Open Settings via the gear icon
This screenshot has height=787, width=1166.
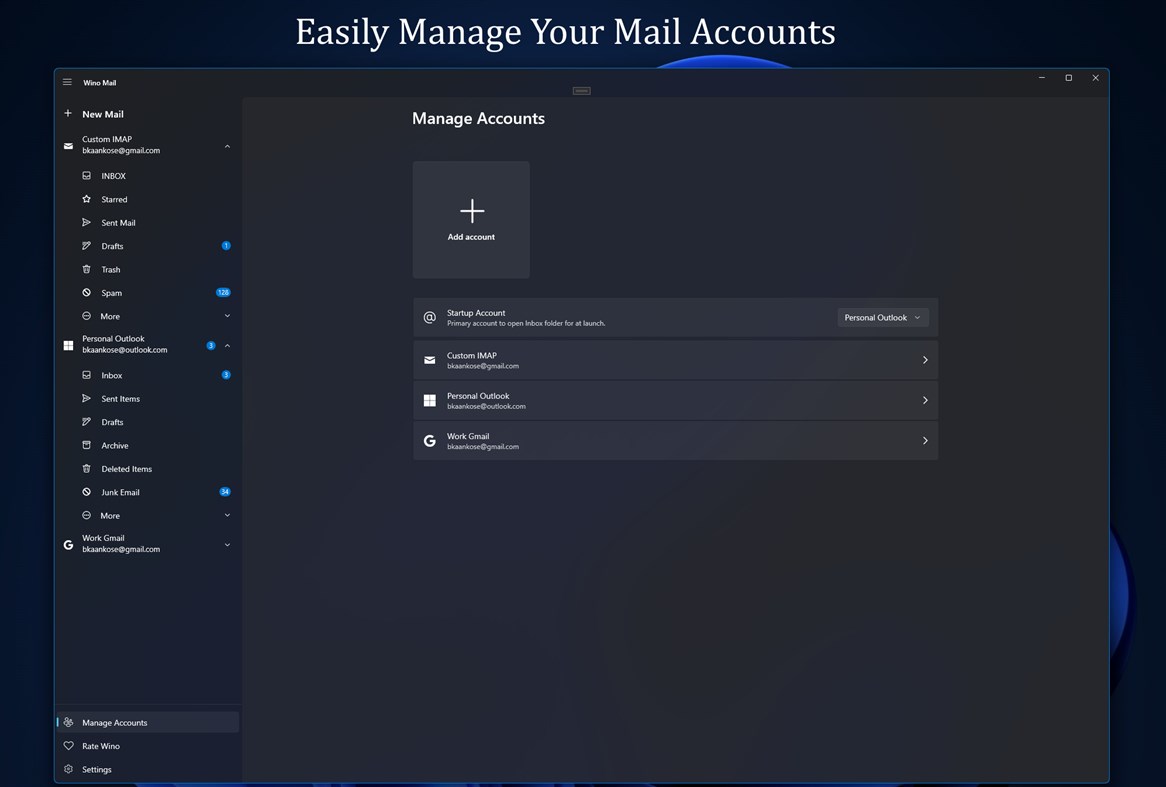point(67,769)
